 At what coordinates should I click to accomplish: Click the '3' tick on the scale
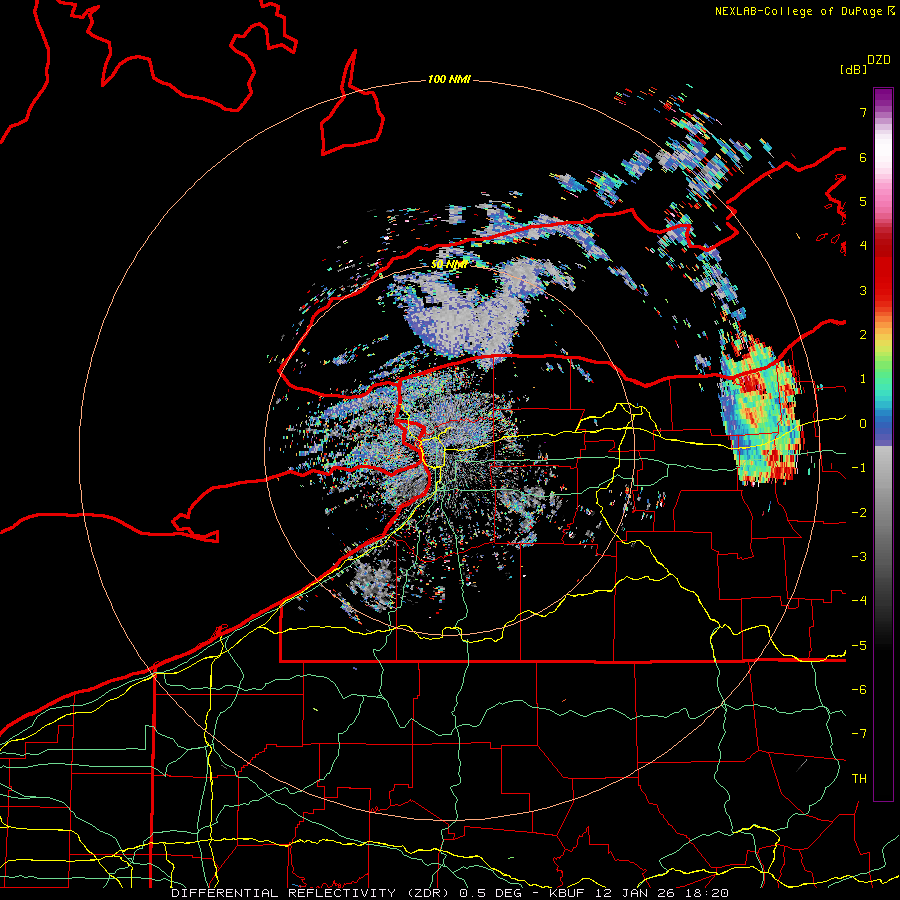coord(863,290)
